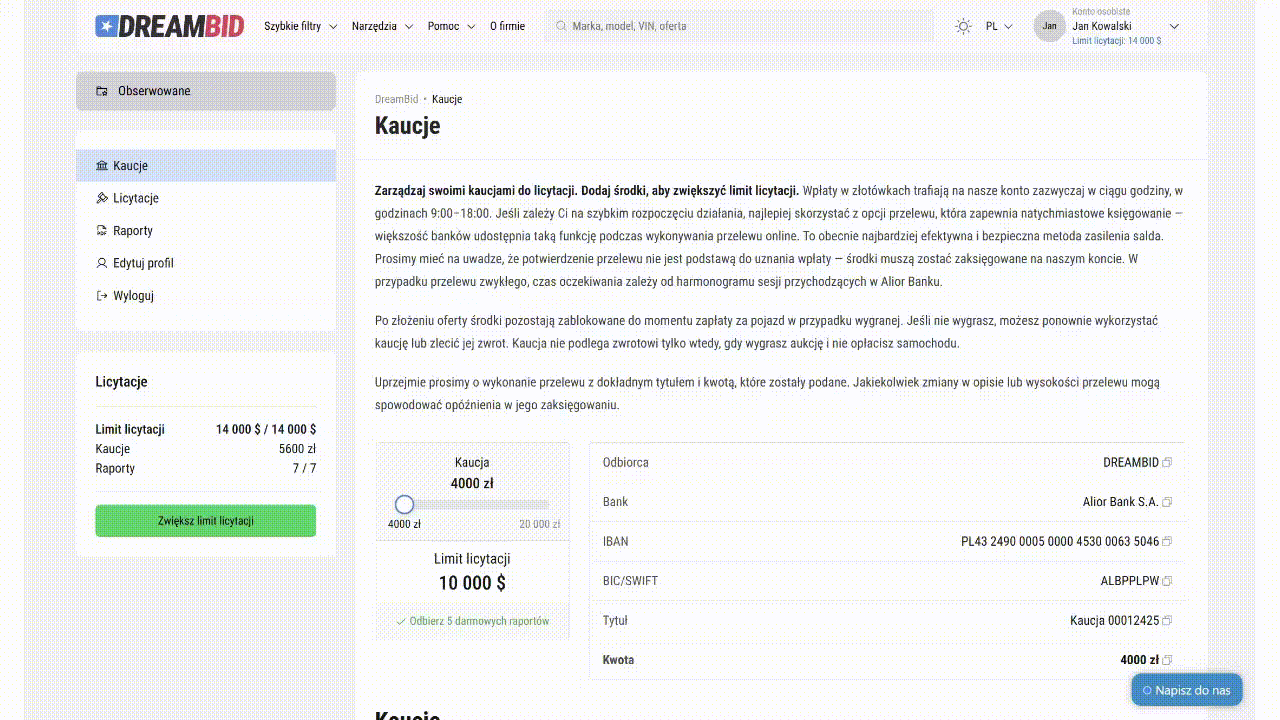
Task: Expand the Jan Kowalski account menu
Action: 1174,26
